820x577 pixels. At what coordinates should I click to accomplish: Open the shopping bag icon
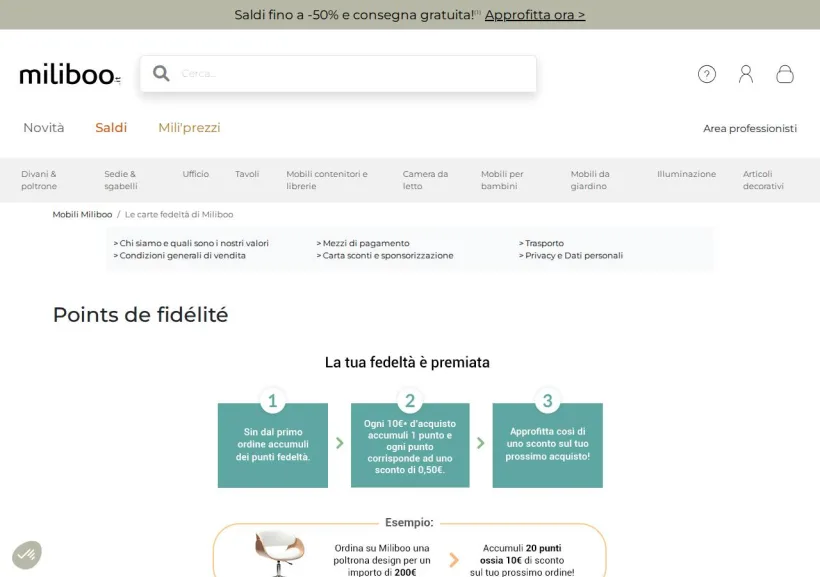(x=784, y=74)
